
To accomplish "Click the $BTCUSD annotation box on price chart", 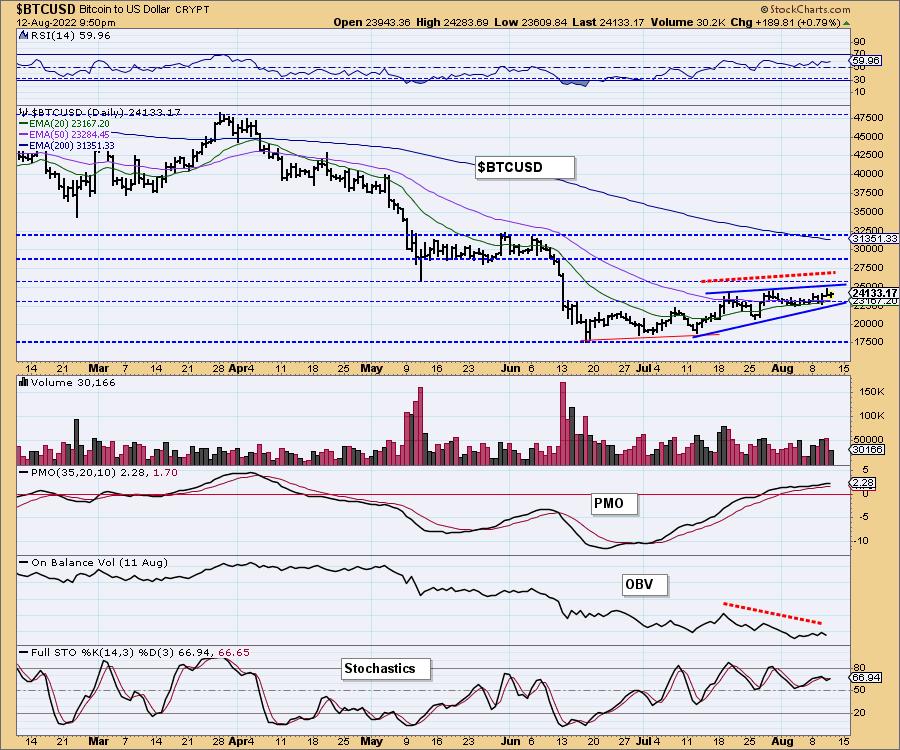I will click(x=525, y=167).
